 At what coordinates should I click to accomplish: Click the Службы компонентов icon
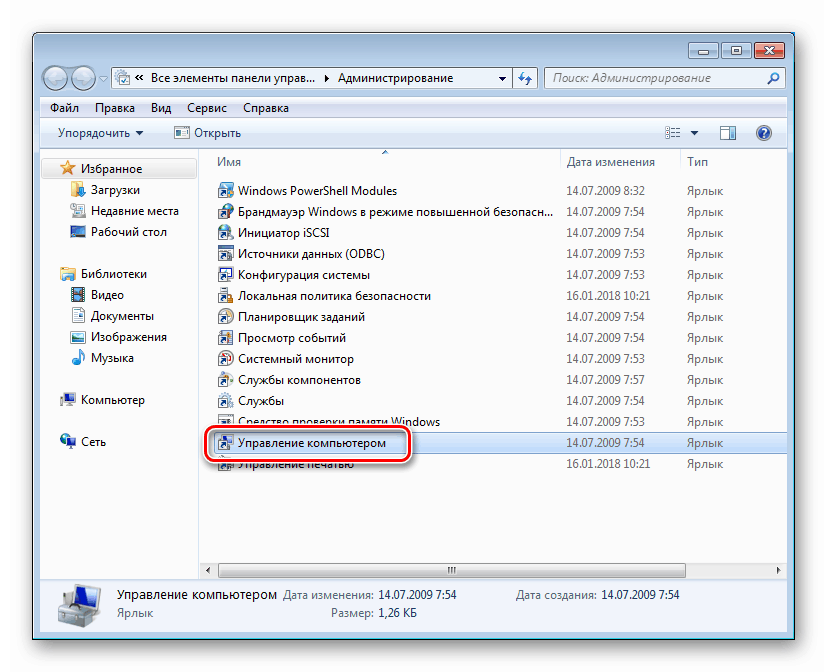[225, 380]
